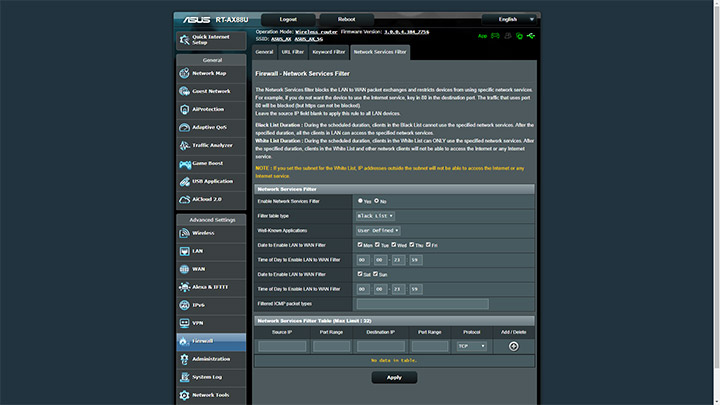Switch to the General tab

coord(264,52)
